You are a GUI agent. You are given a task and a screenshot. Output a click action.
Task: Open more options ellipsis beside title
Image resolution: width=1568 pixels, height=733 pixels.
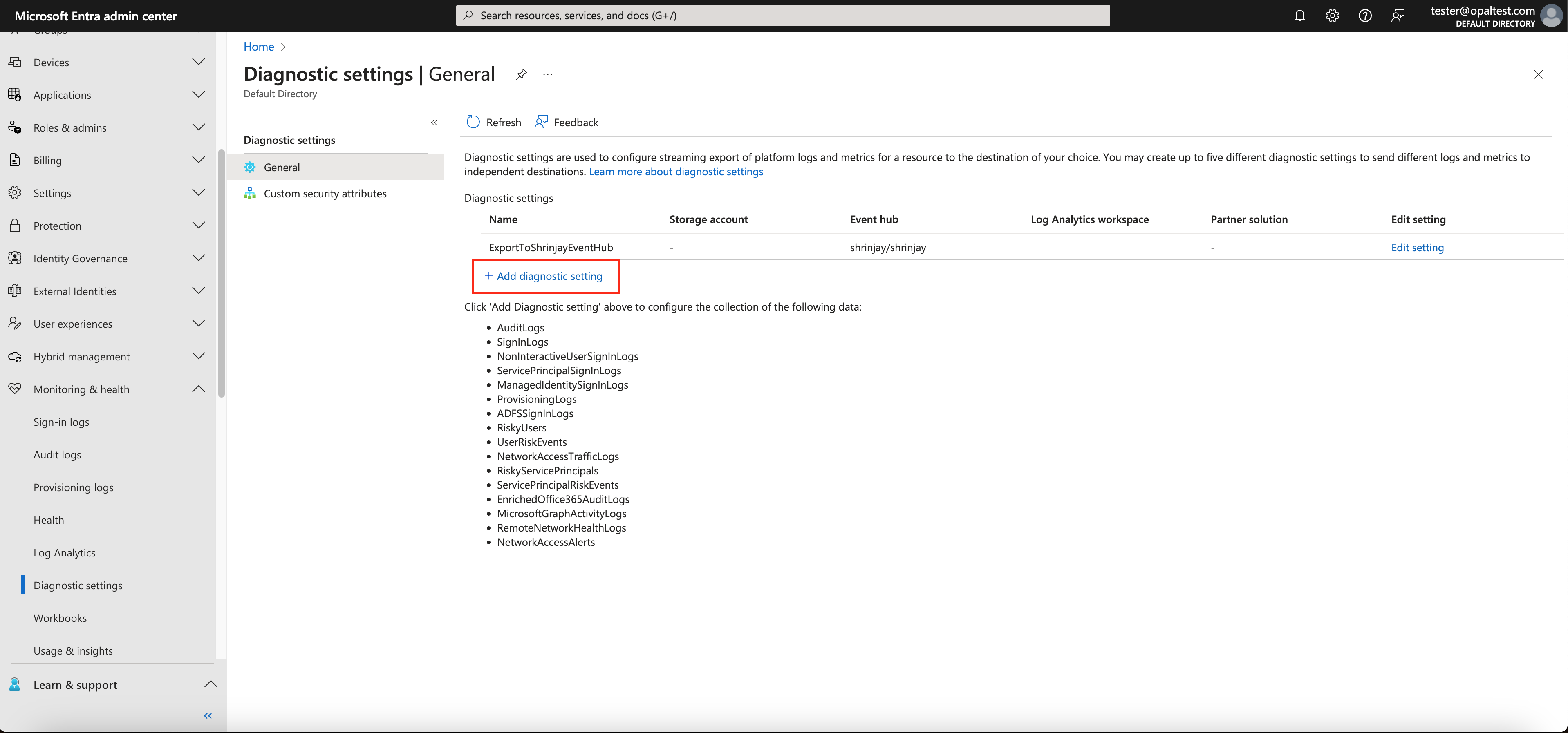[548, 74]
